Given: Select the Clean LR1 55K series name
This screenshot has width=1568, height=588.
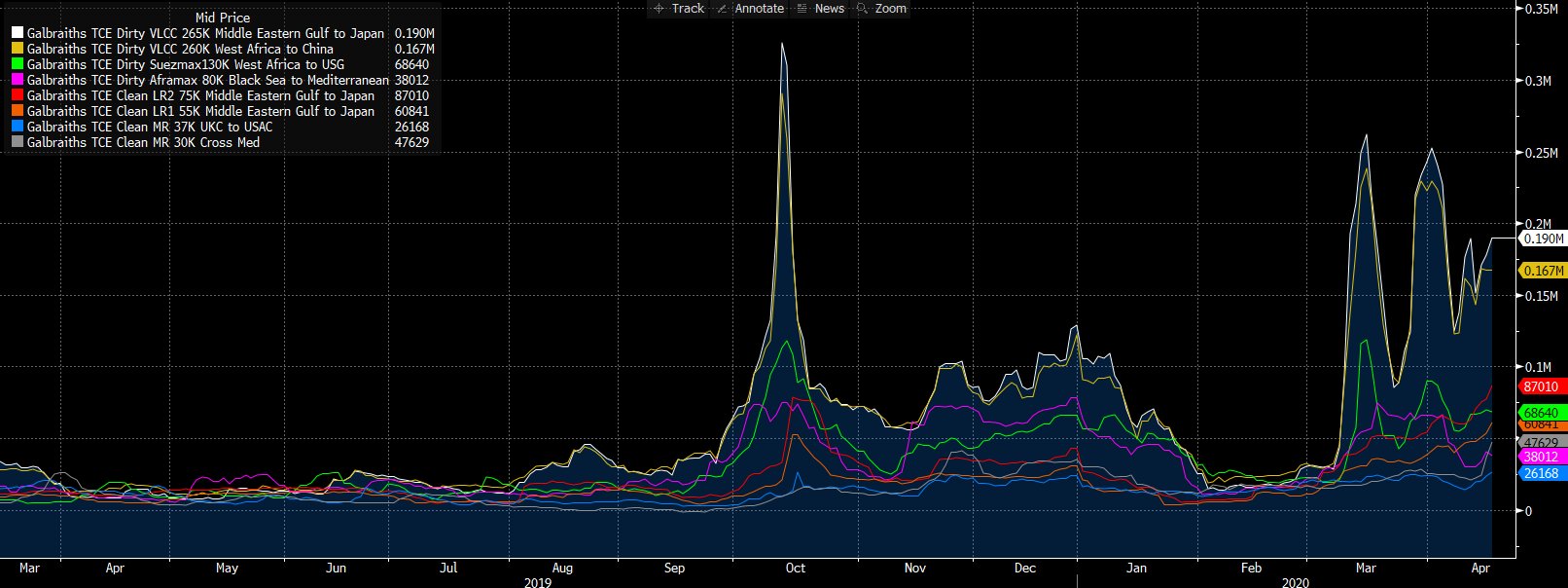Looking at the screenshot, I should pyautogui.click(x=200, y=111).
